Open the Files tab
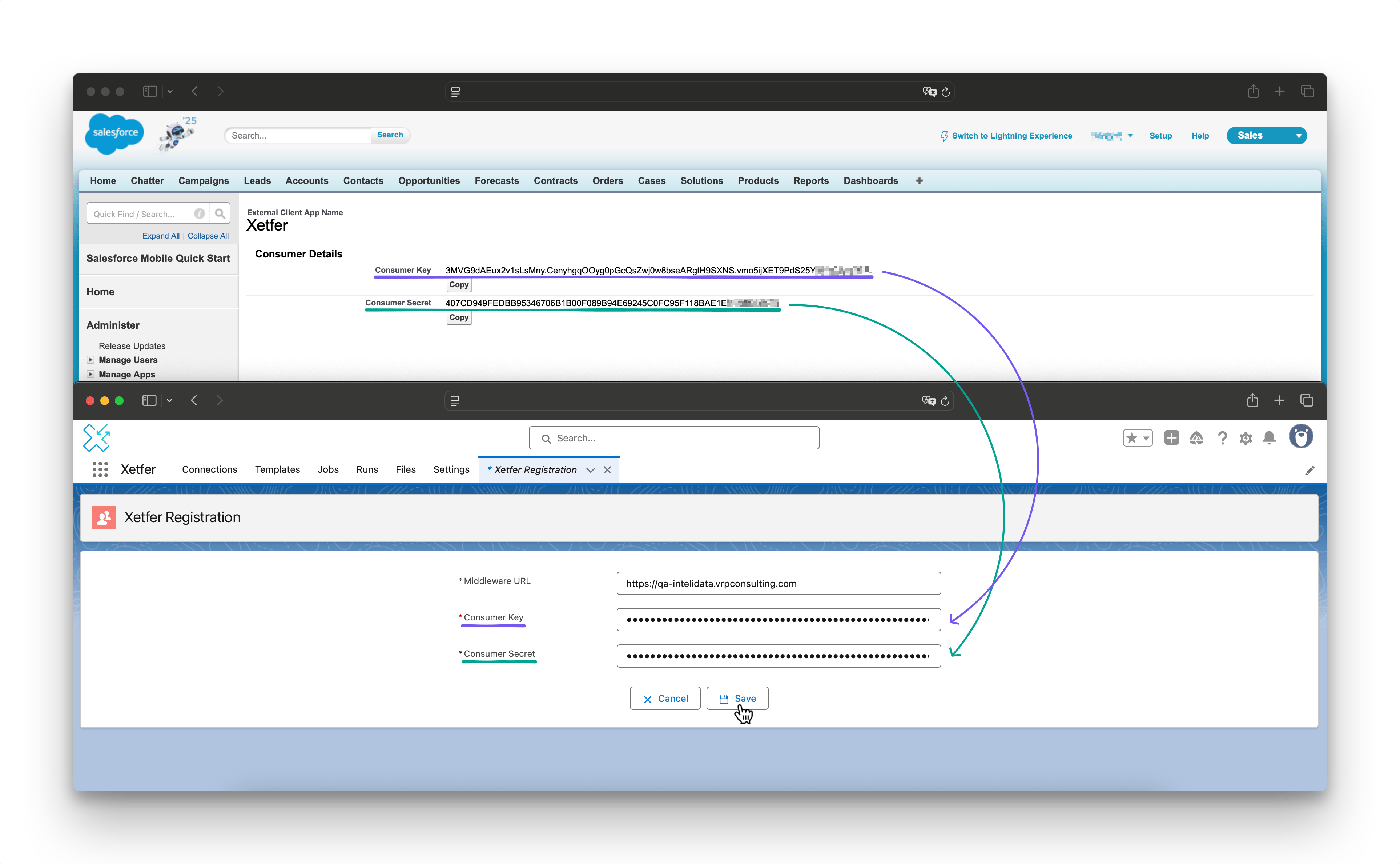Image resolution: width=1400 pixels, height=864 pixels. pos(405,469)
